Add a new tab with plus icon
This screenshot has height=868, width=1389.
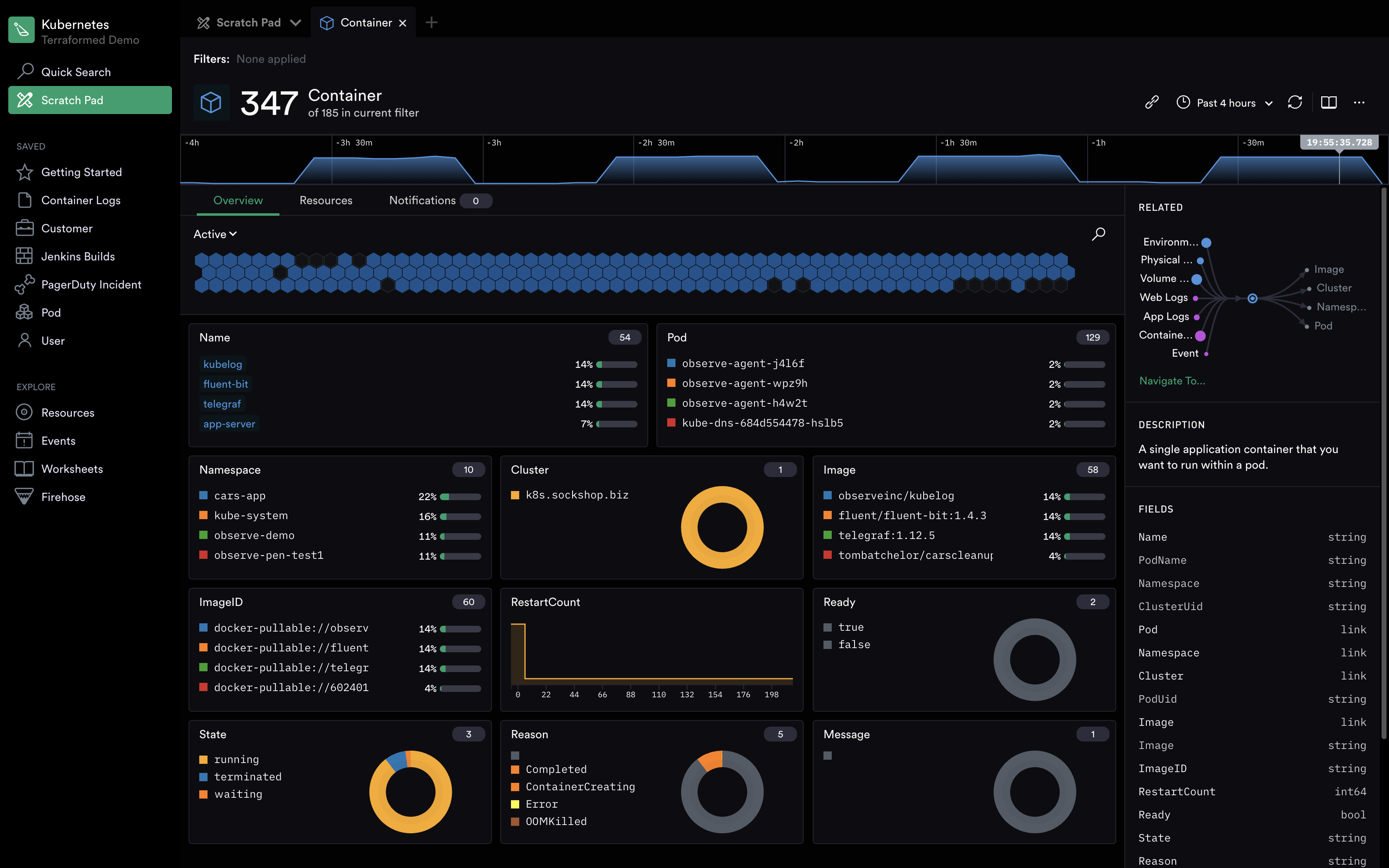432,23
